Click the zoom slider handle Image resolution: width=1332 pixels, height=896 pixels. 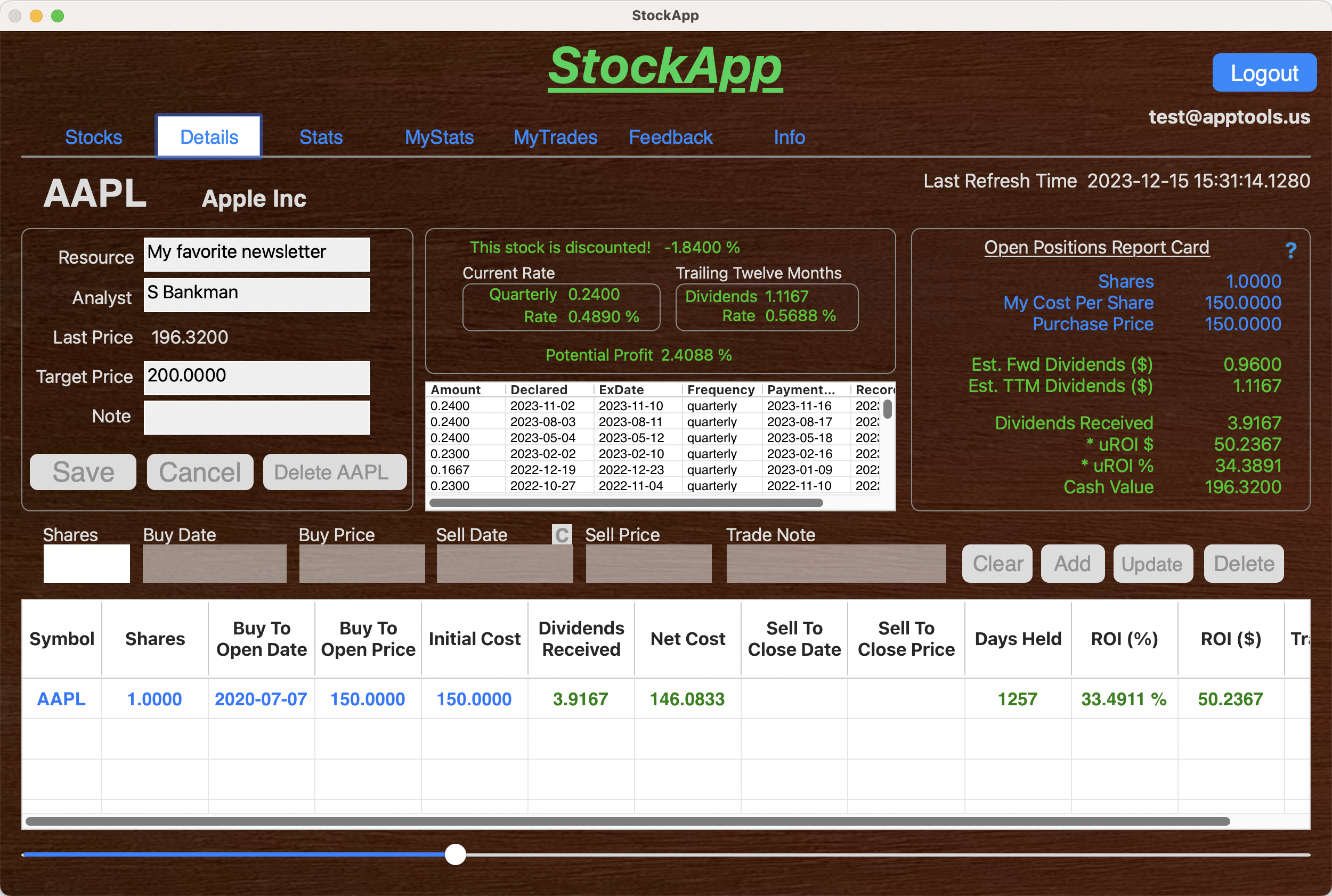tap(455, 854)
